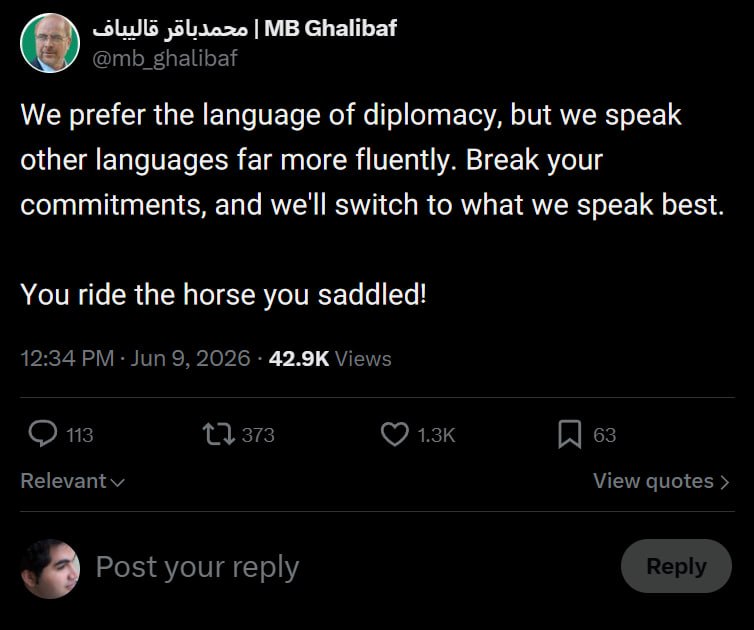The width and height of the screenshot is (754, 630).
Task: Click the chevron next to Relevant
Action: pos(118,482)
